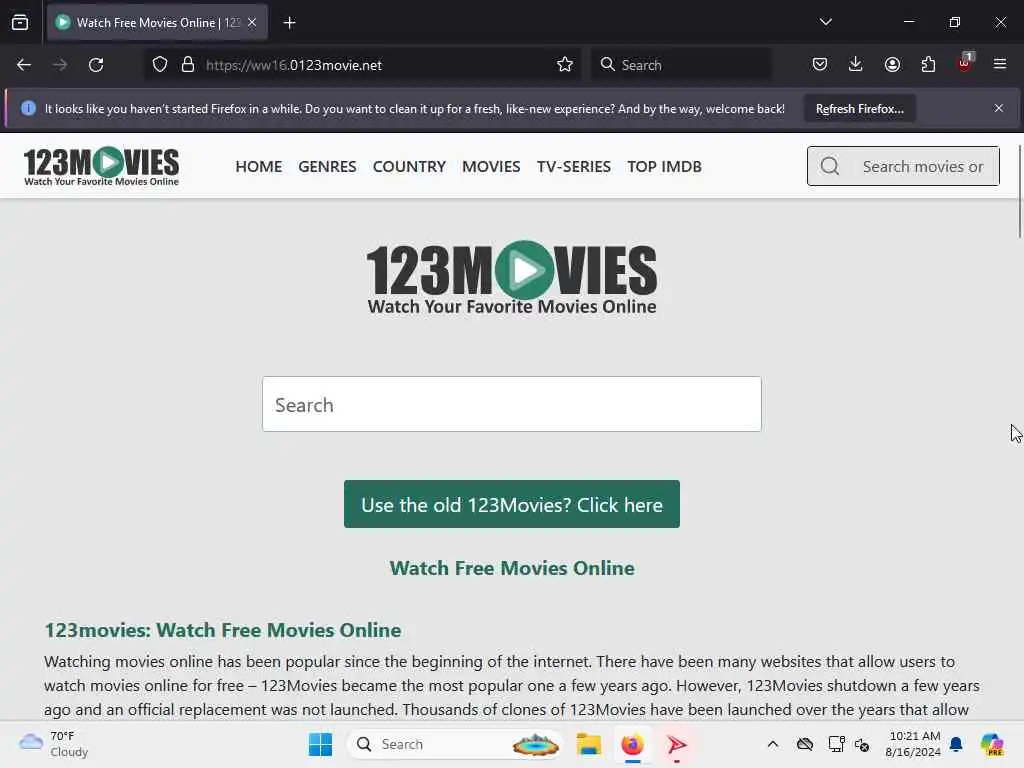Open the notification bell in system tray
Viewport: 1024px width, 768px height.
(x=956, y=744)
